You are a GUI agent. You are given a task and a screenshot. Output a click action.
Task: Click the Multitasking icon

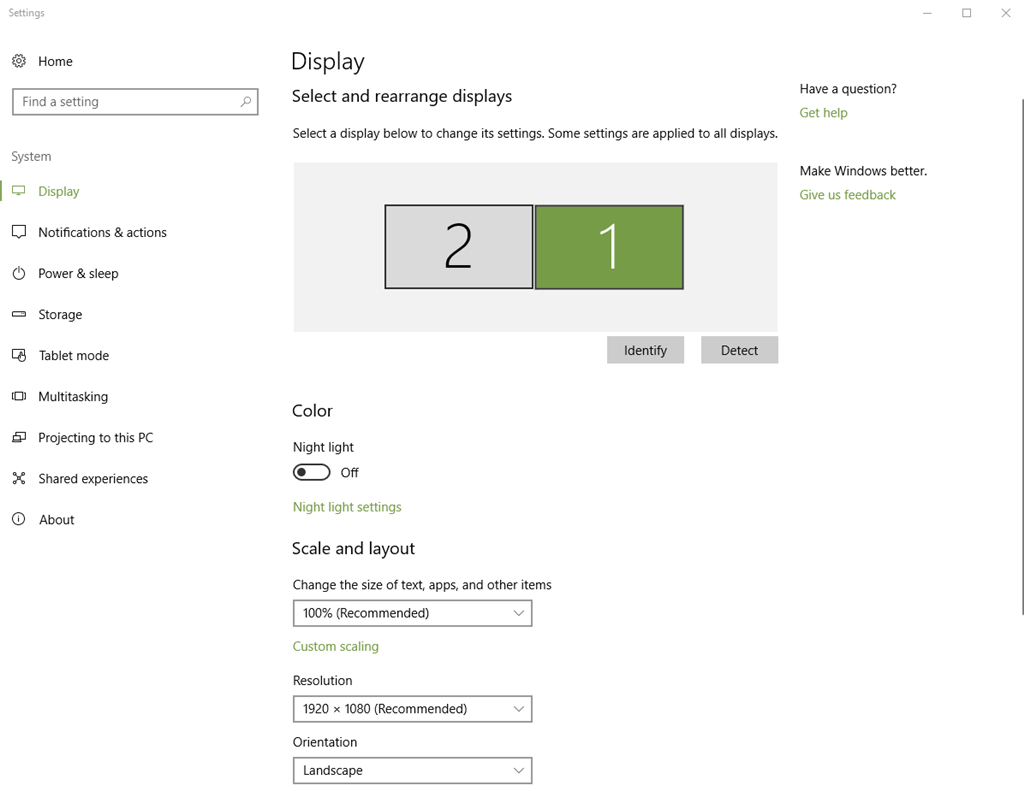[19, 396]
